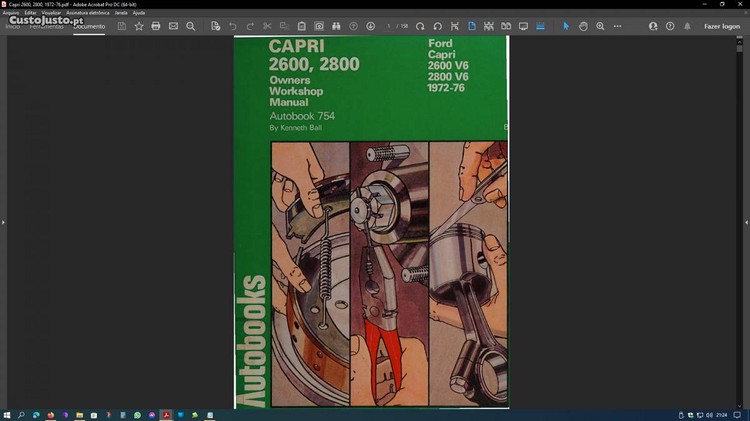Select the Hand pan tool

click(583, 26)
